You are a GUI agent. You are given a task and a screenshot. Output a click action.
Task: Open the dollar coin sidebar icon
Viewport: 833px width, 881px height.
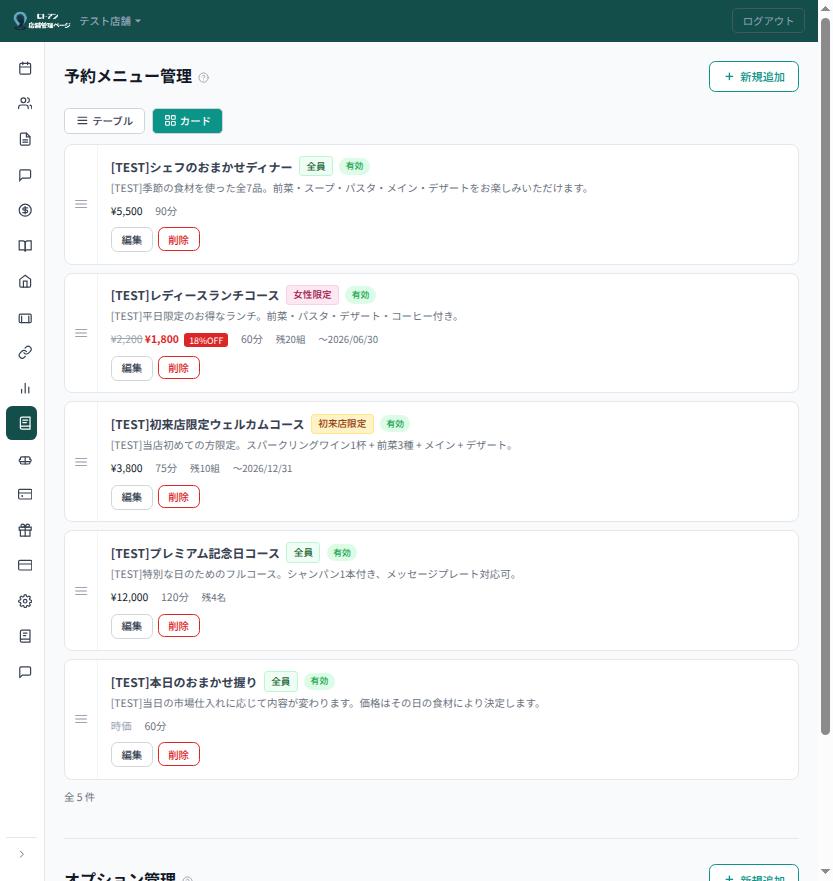(x=25, y=210)
